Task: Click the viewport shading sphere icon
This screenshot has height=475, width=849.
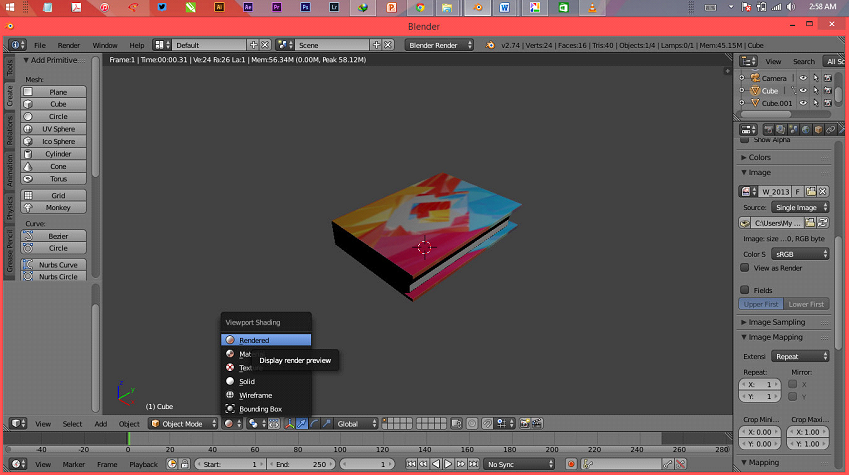Action: [x=230, y=424]
